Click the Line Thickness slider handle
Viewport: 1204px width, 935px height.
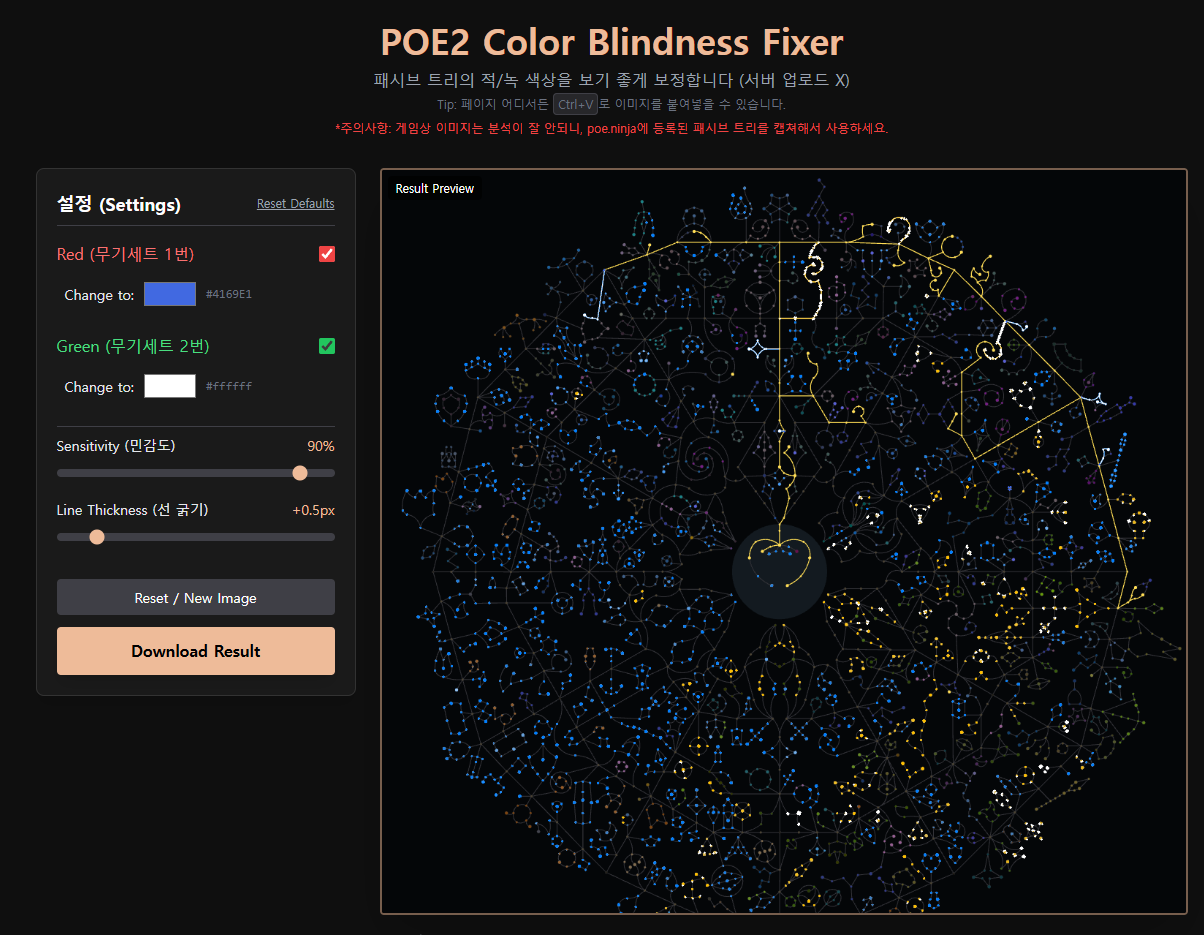pyautogui.click(x=97, y=537)
